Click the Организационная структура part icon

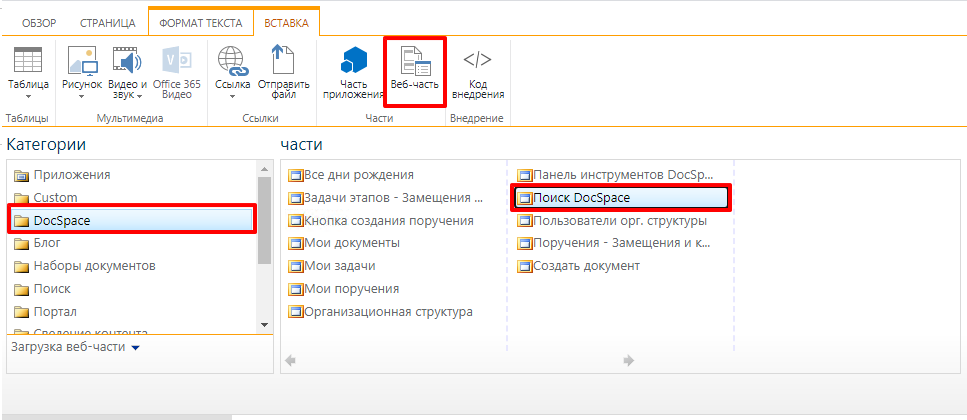click(x=296, y=312)
